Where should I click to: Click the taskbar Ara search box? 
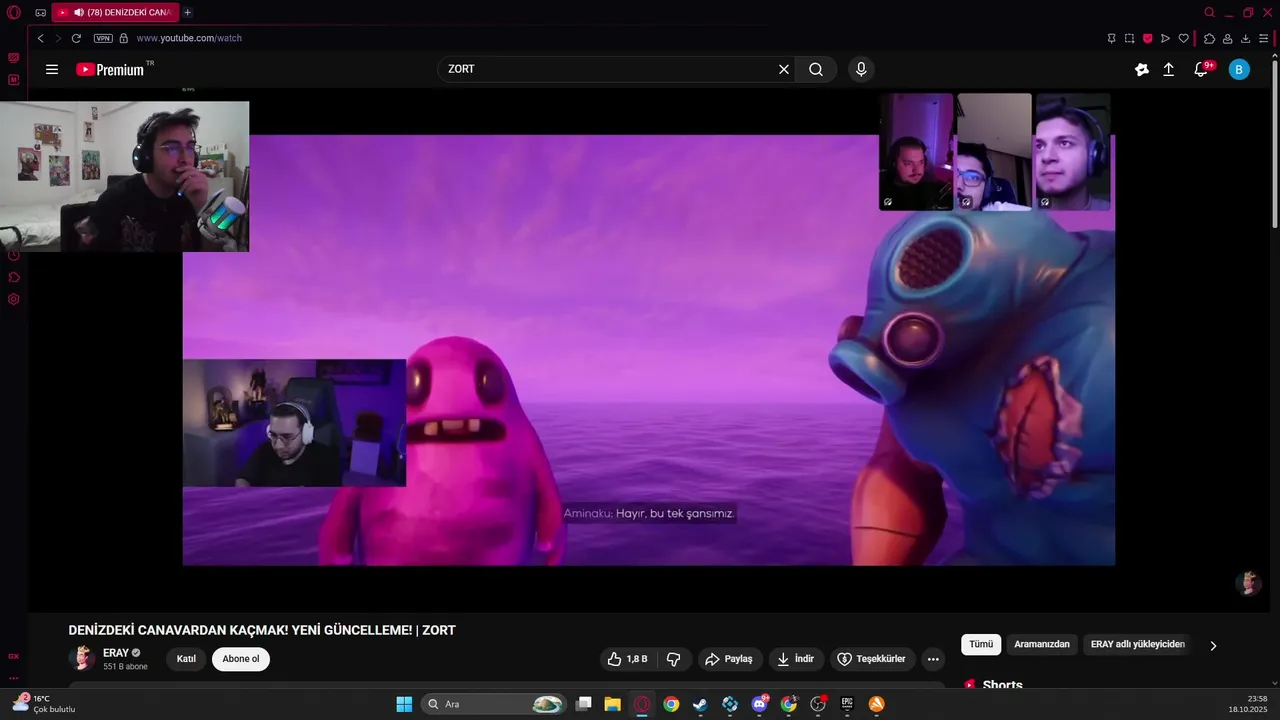point(495,704)
